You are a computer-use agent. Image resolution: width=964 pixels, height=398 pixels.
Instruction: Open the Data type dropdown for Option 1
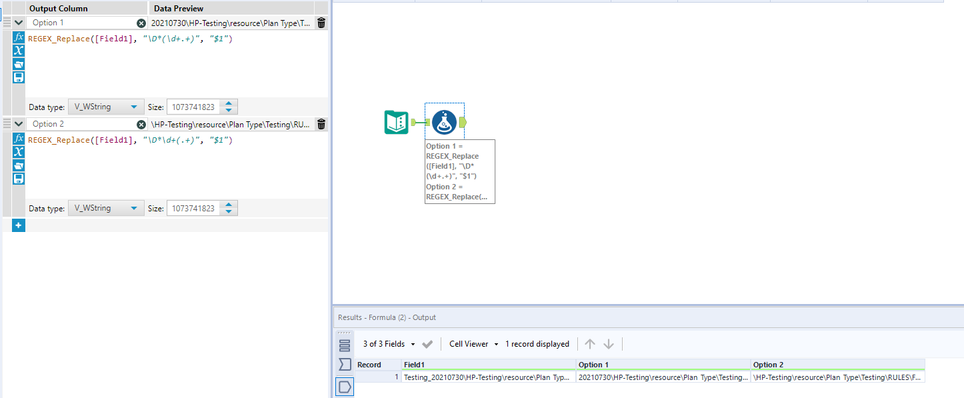pos(106,106)
